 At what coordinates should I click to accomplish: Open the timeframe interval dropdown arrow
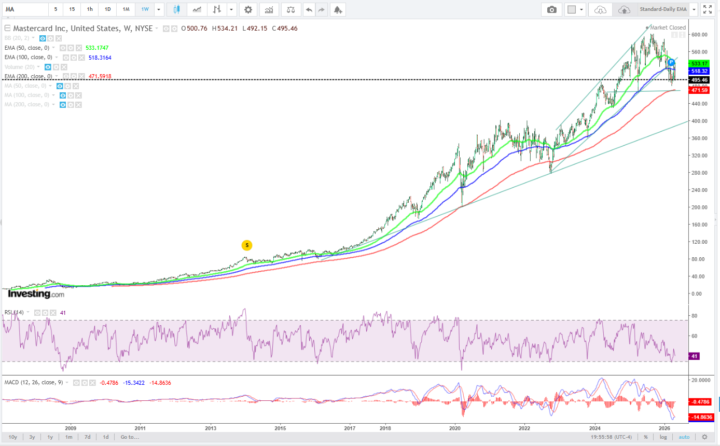tap(159, 9)
